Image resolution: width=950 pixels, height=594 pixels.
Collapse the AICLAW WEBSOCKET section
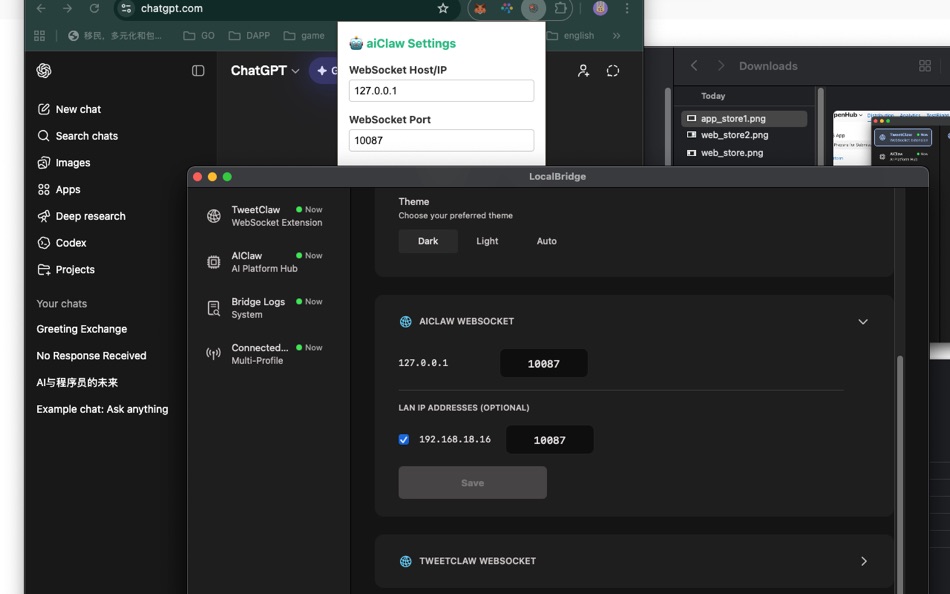pyautogui.click(x=863, y=321)
